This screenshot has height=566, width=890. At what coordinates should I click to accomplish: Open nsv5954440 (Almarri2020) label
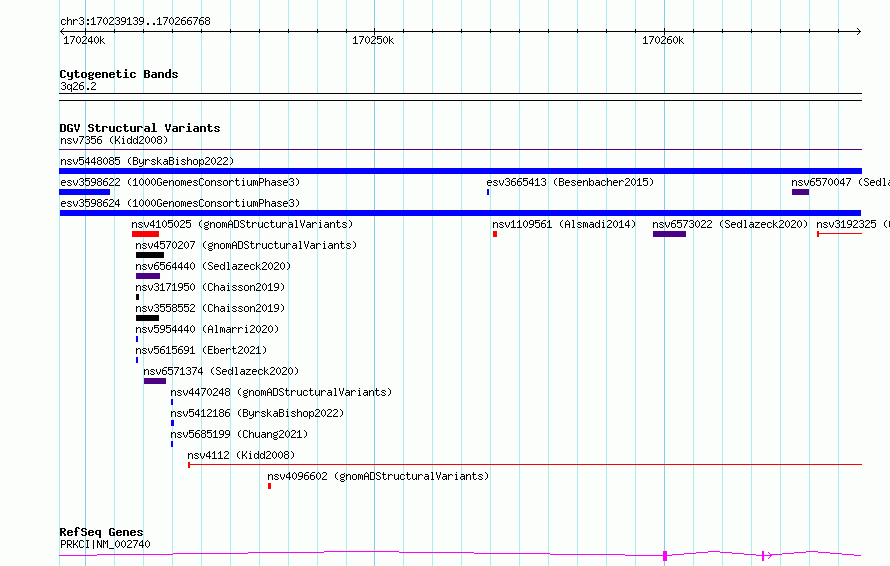click(207, 329)
